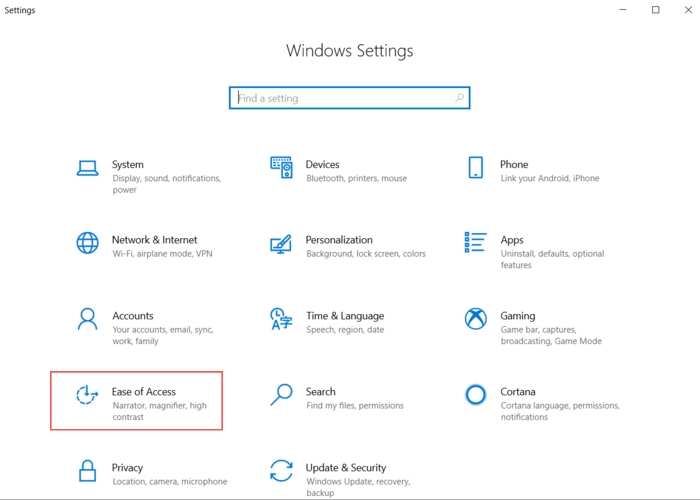Go to Update & Security title

(x=346, y=467)
